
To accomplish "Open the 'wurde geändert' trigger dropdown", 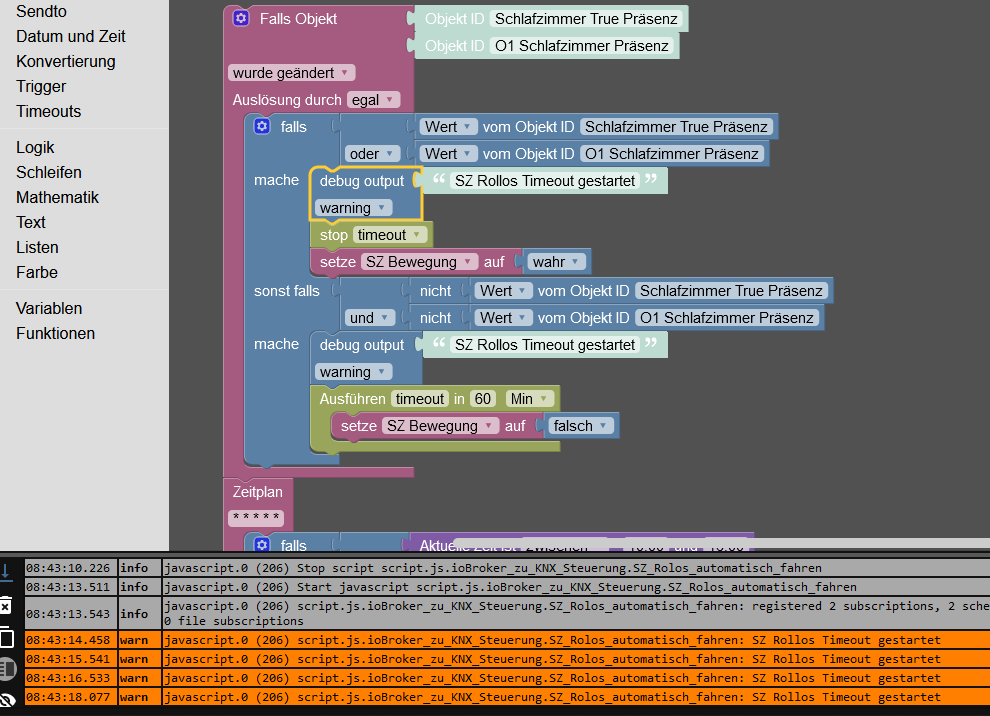I will pos(291,73).
